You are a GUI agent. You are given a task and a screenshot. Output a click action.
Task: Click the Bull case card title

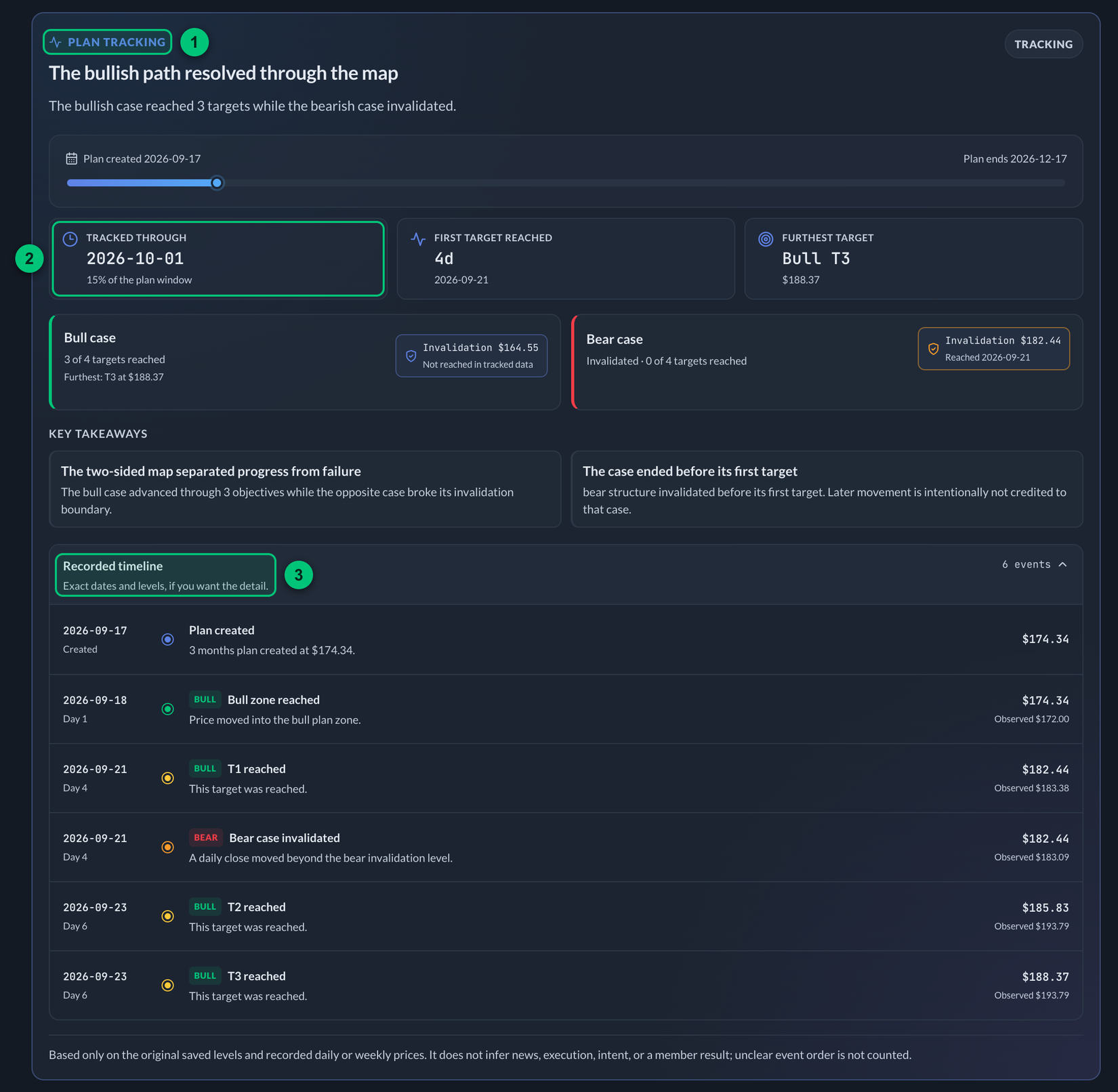click(89, 337)
